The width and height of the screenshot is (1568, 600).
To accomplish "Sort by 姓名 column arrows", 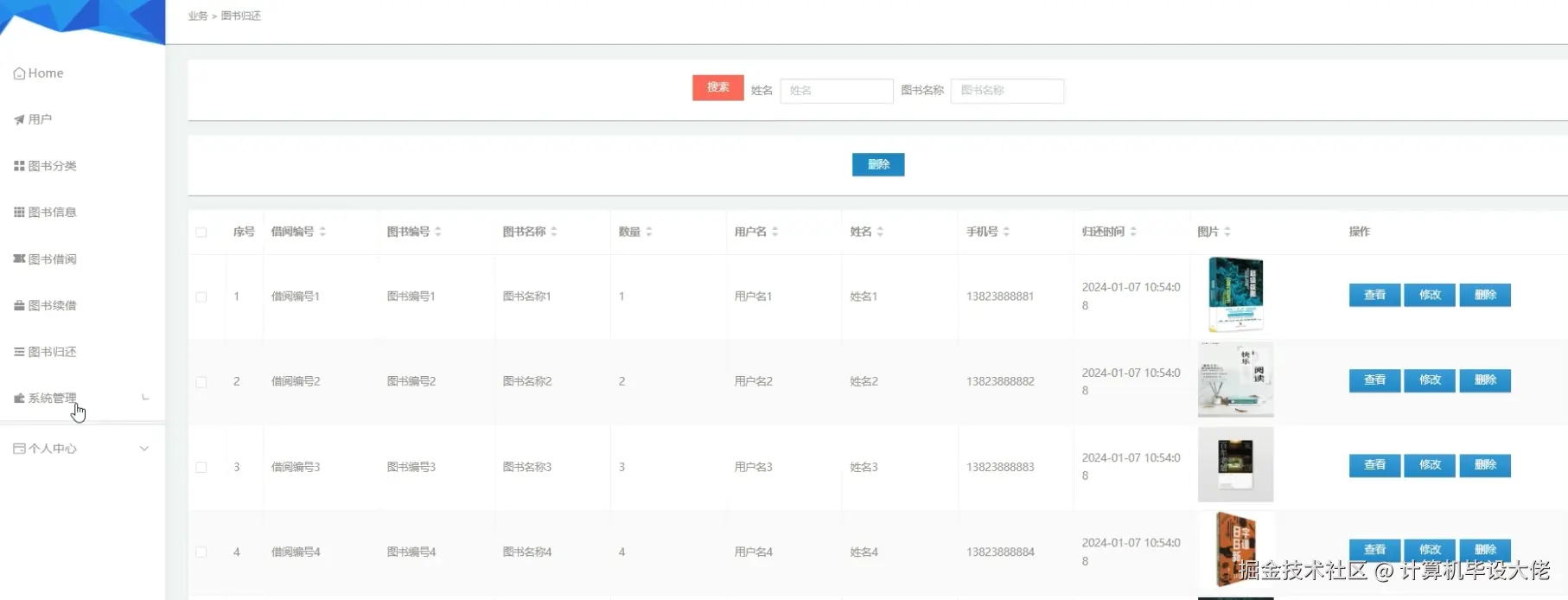I will pos(880,232).
